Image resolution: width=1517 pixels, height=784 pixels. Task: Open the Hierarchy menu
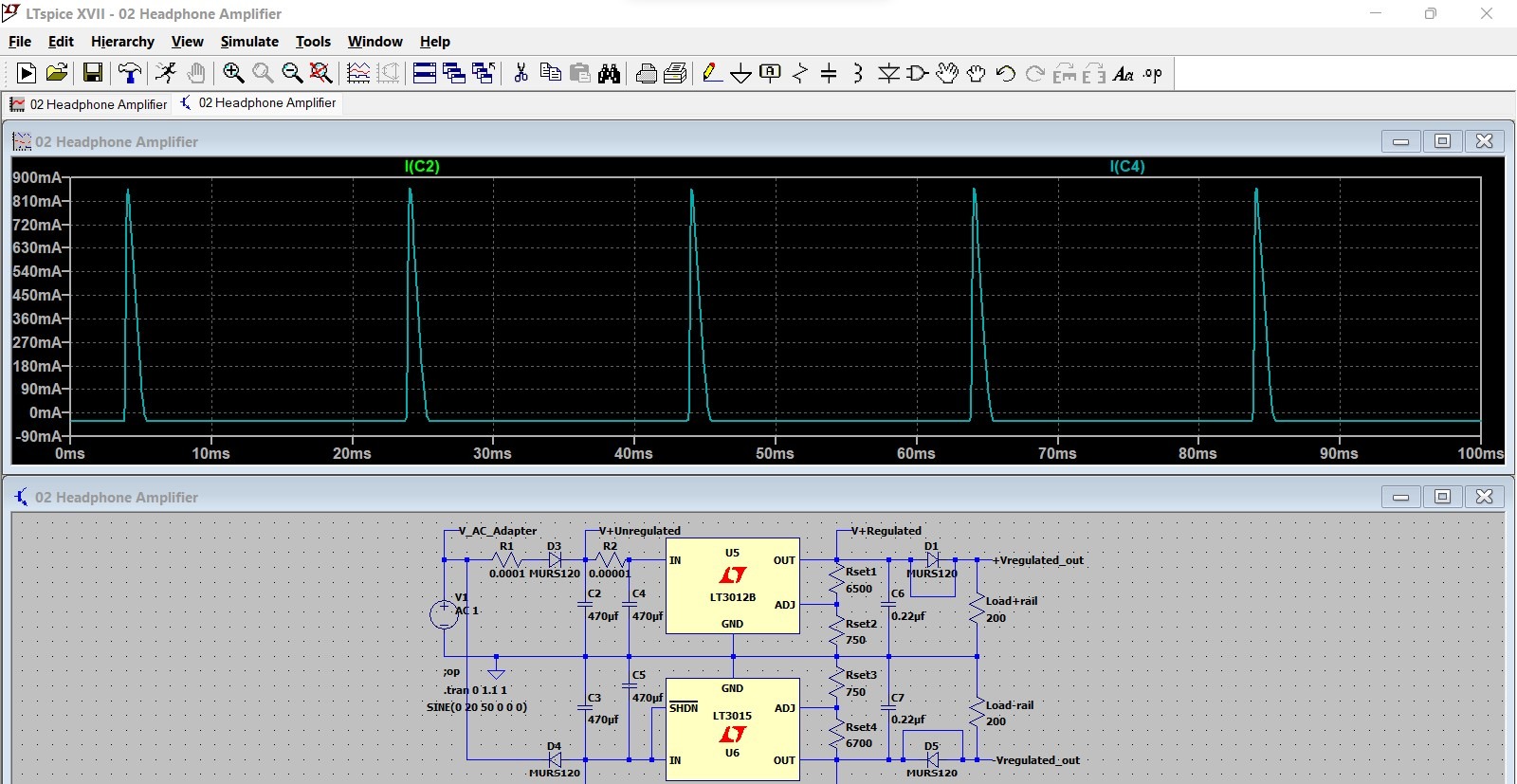tap(122, 42)
